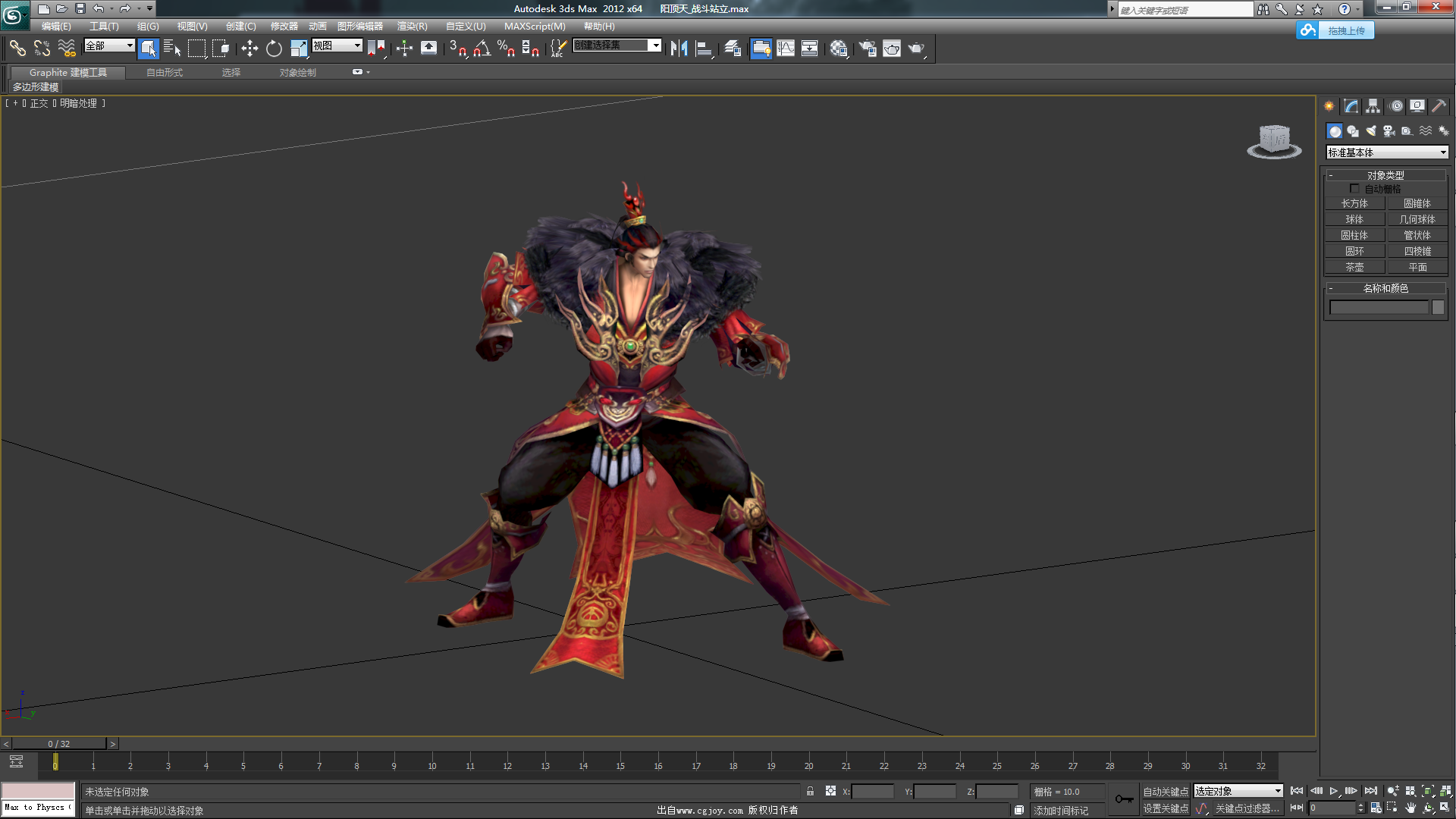Screen dimensions: 1456x819
Task: Open the MAXScript(M) menu
Action: (x=535, y=27)
